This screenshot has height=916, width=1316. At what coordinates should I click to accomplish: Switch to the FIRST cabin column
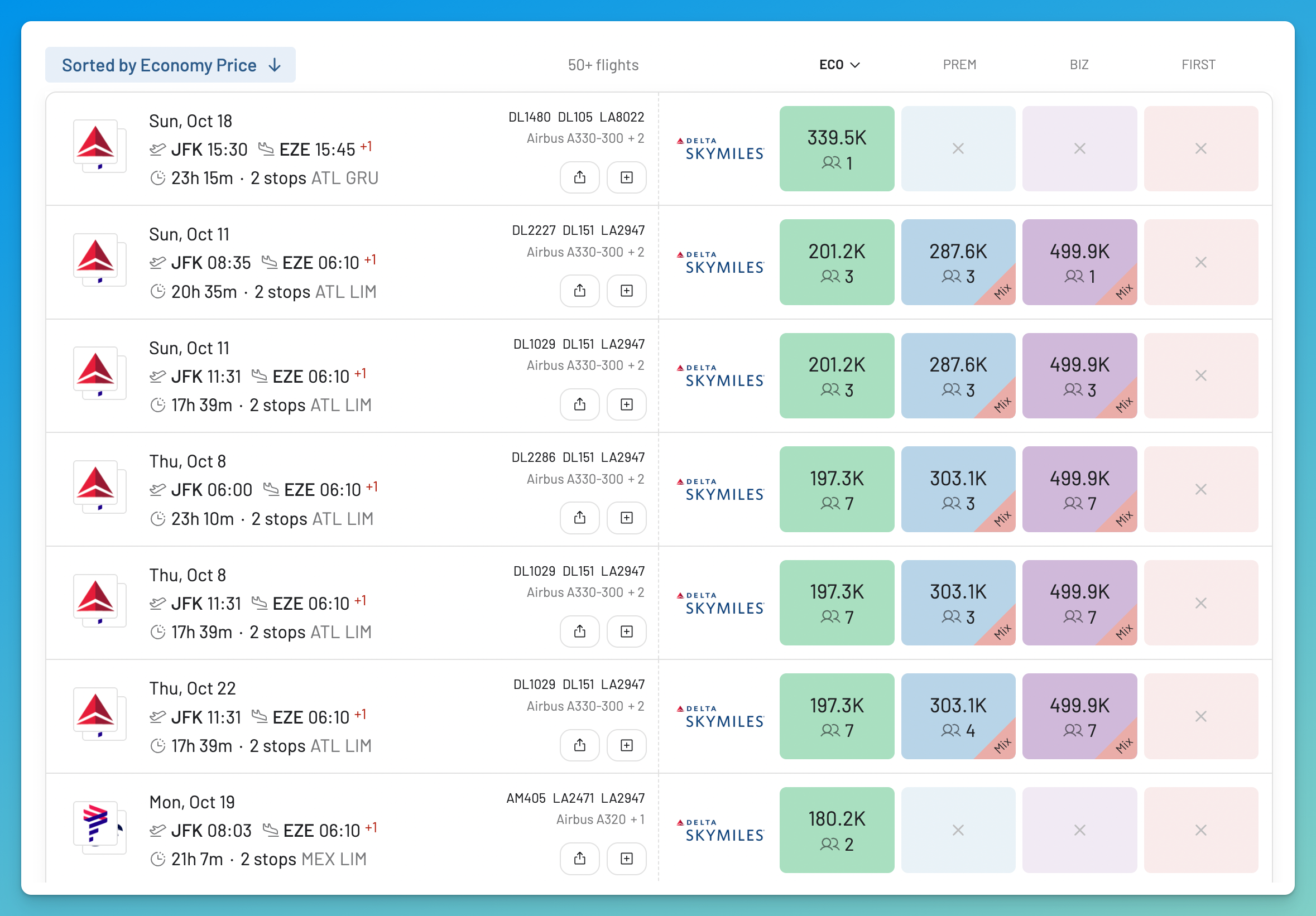[x=1198, y=65]
